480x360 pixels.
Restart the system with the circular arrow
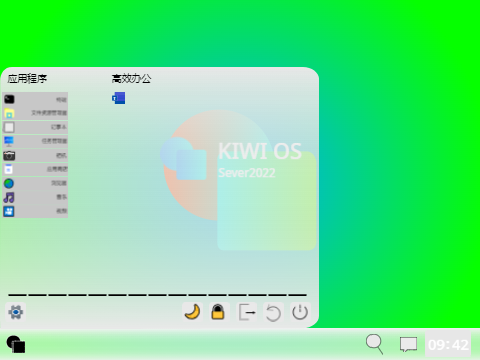click(x=273, y=312)
